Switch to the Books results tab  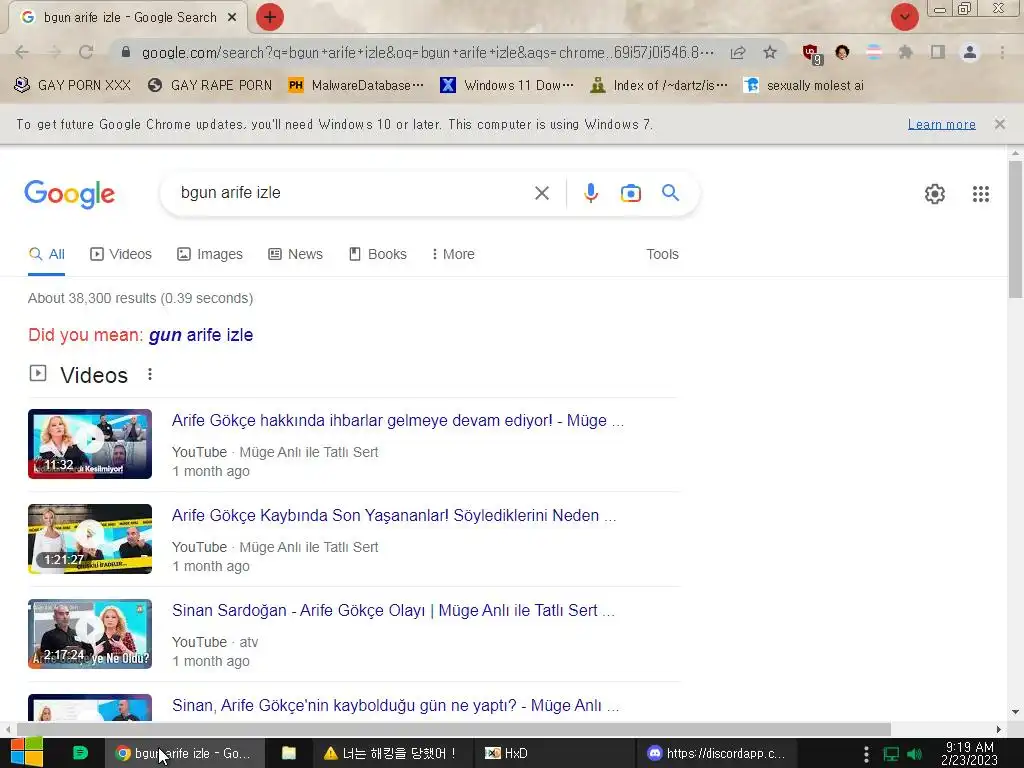(x=377, y=254)
